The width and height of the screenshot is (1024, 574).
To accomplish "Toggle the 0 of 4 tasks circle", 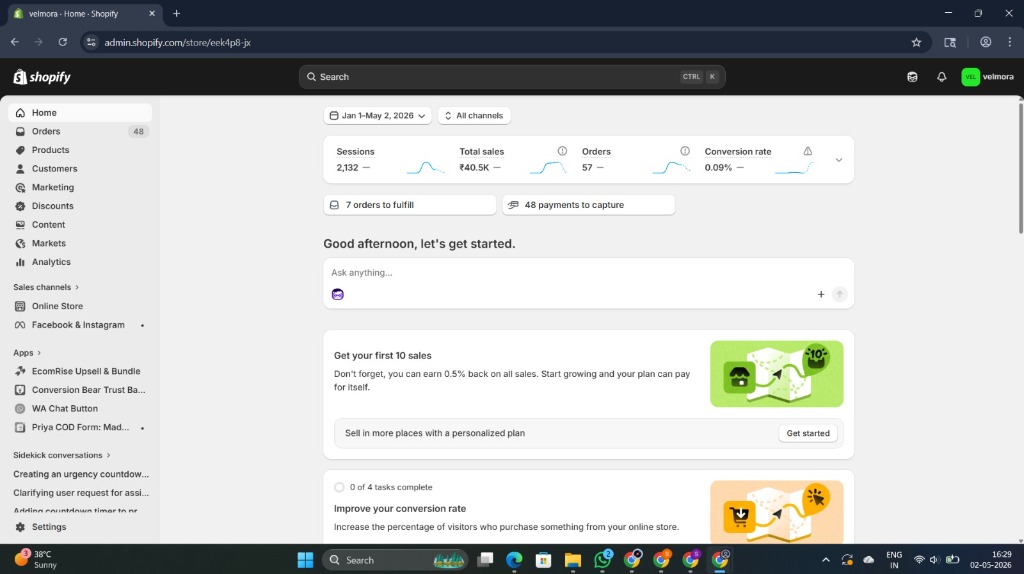I will pyautogui.click(x=339, y=487).
